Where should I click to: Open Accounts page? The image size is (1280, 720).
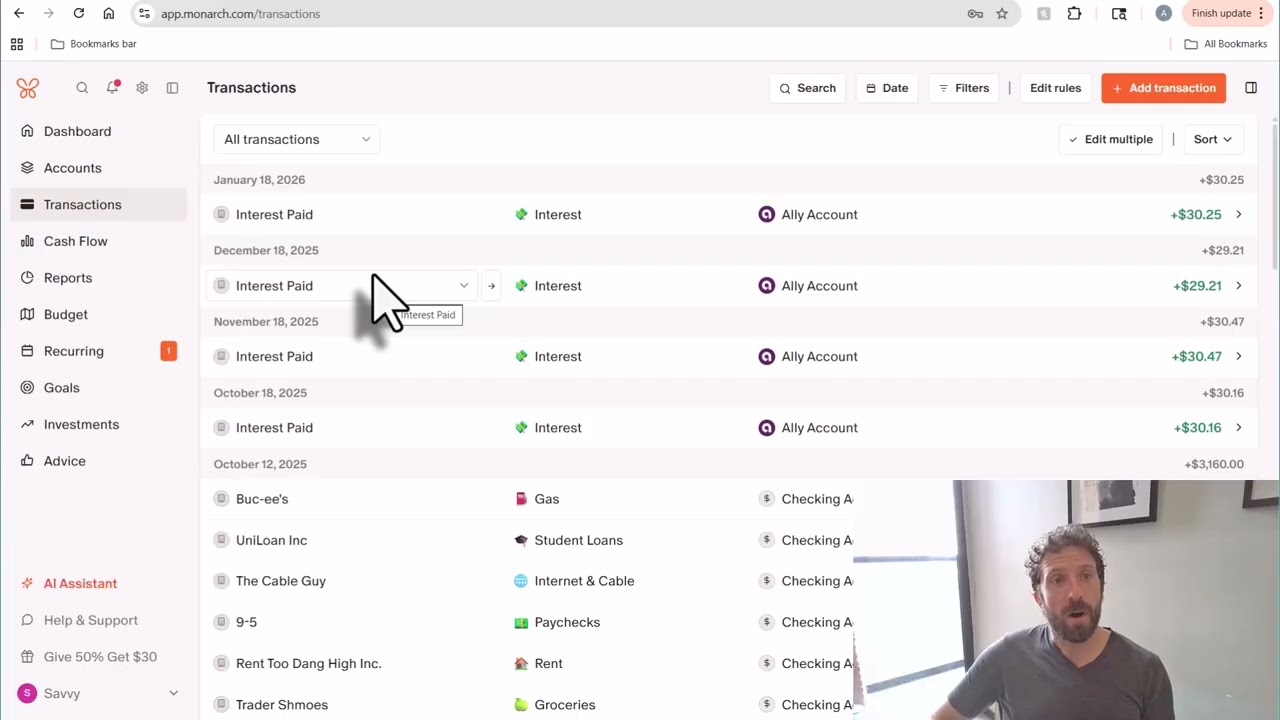coord(99,168)
